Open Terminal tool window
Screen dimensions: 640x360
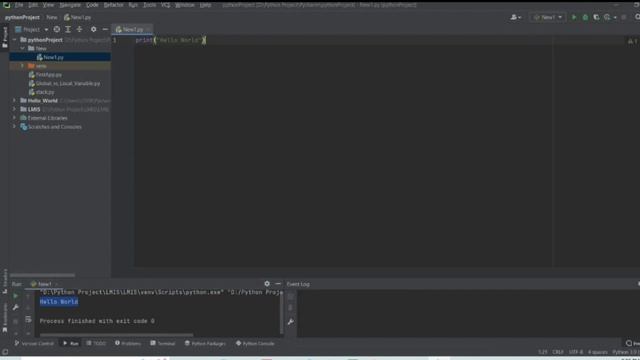coord(163,344)
